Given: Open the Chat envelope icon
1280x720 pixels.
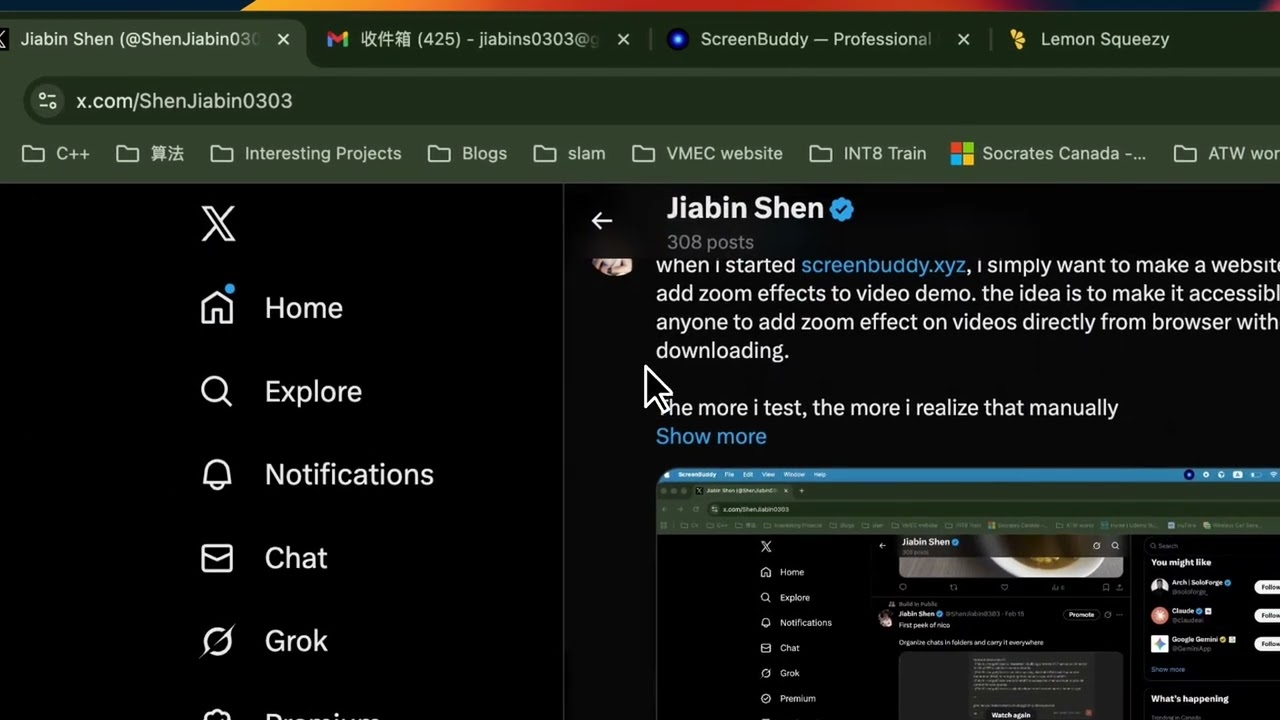Looking at the screenshot, I should point(217,558).
